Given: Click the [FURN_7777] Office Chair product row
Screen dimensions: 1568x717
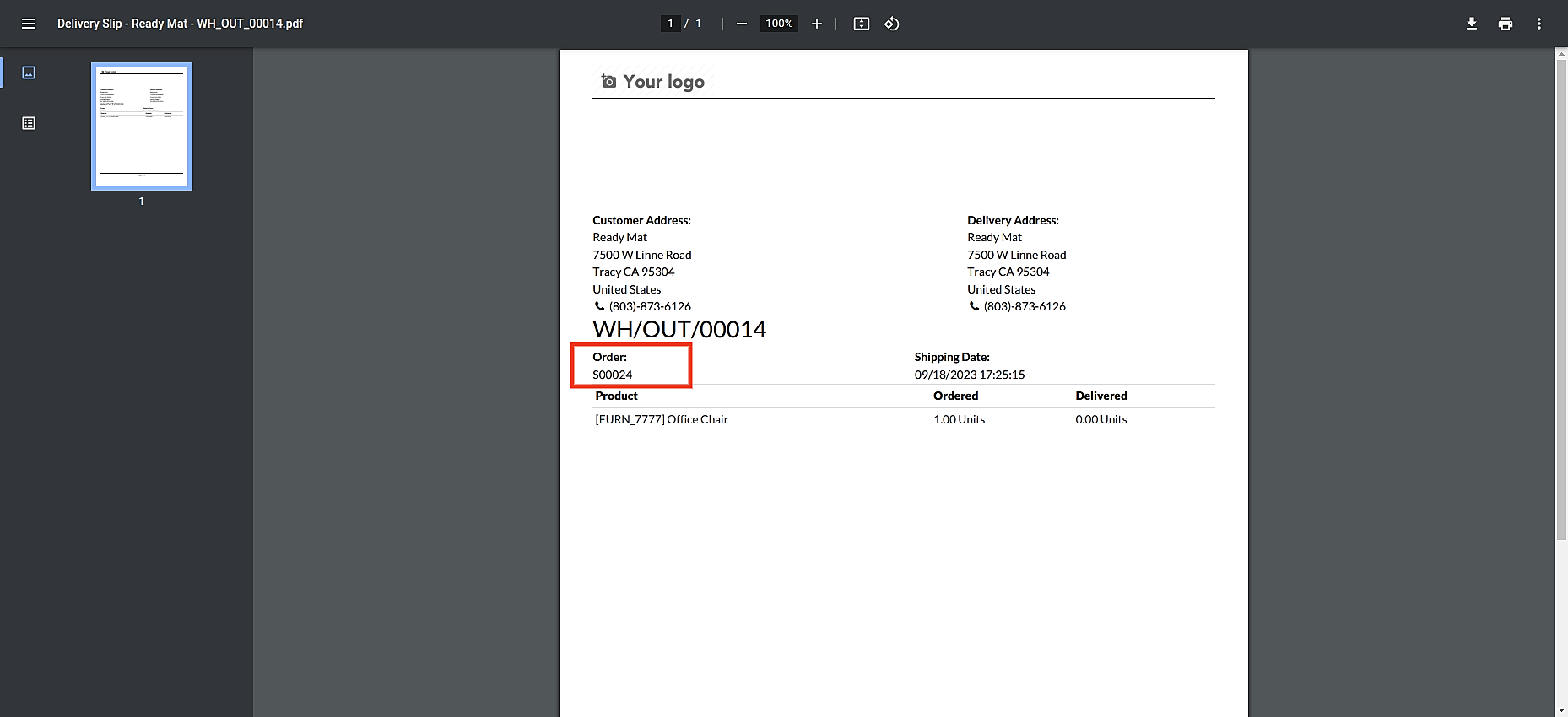Looking at the screenshot, I should click(x=904, y=419).
